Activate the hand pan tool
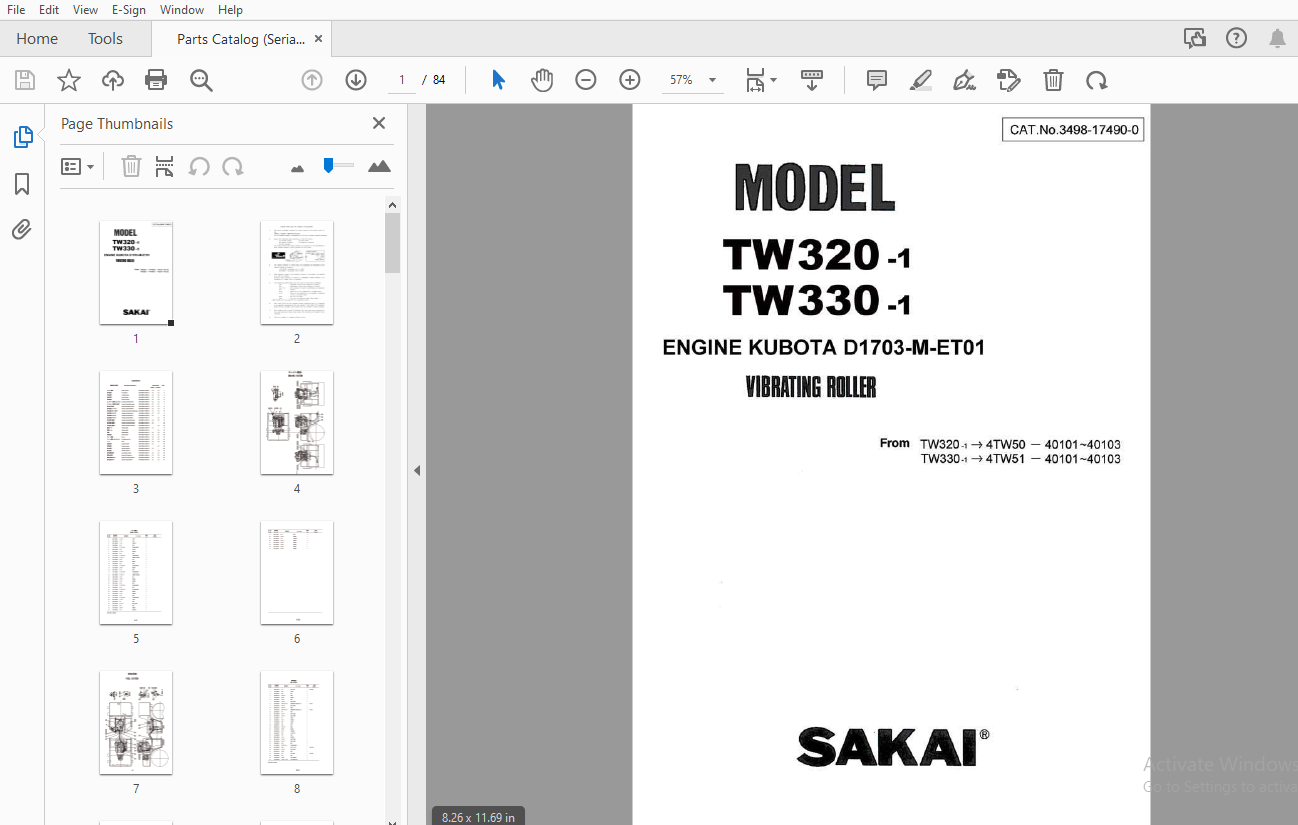This screenshot has height=825, width=1298. pos(542,80)
